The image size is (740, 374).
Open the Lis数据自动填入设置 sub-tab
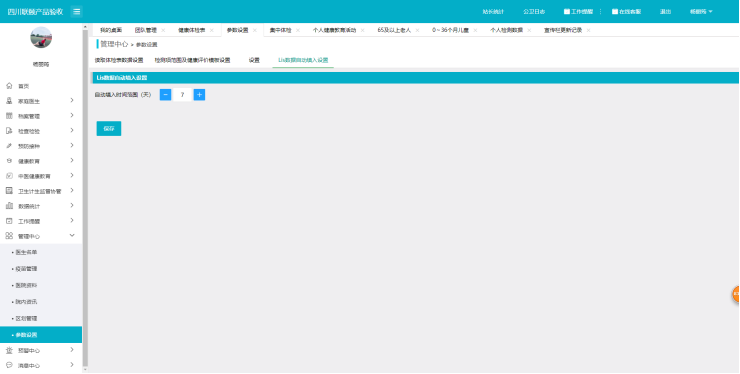(303, 60)
